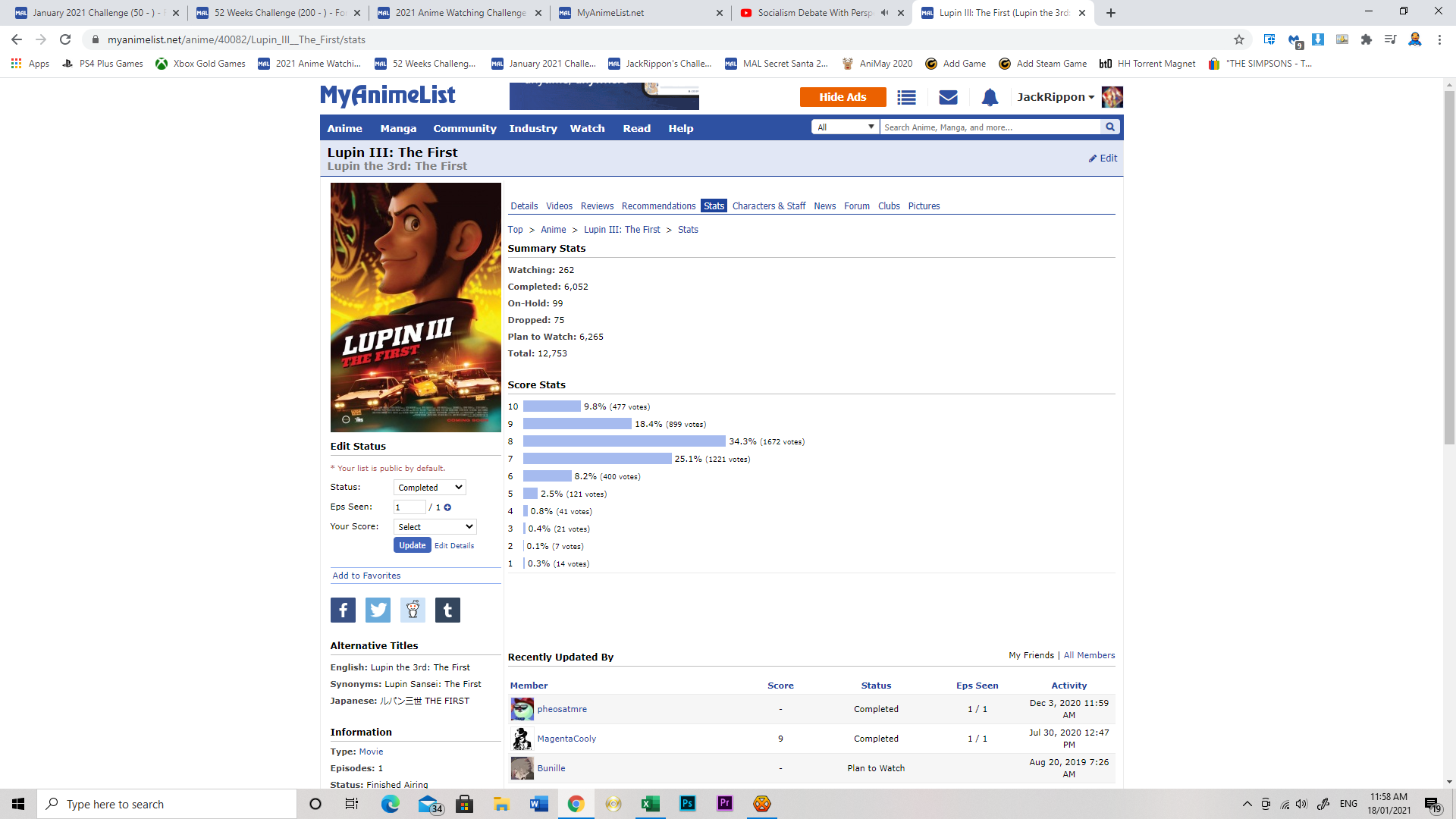Viewport: 1456px width, 819px height.
Task: Share to Reddit icon
Action: pos(413,610)
